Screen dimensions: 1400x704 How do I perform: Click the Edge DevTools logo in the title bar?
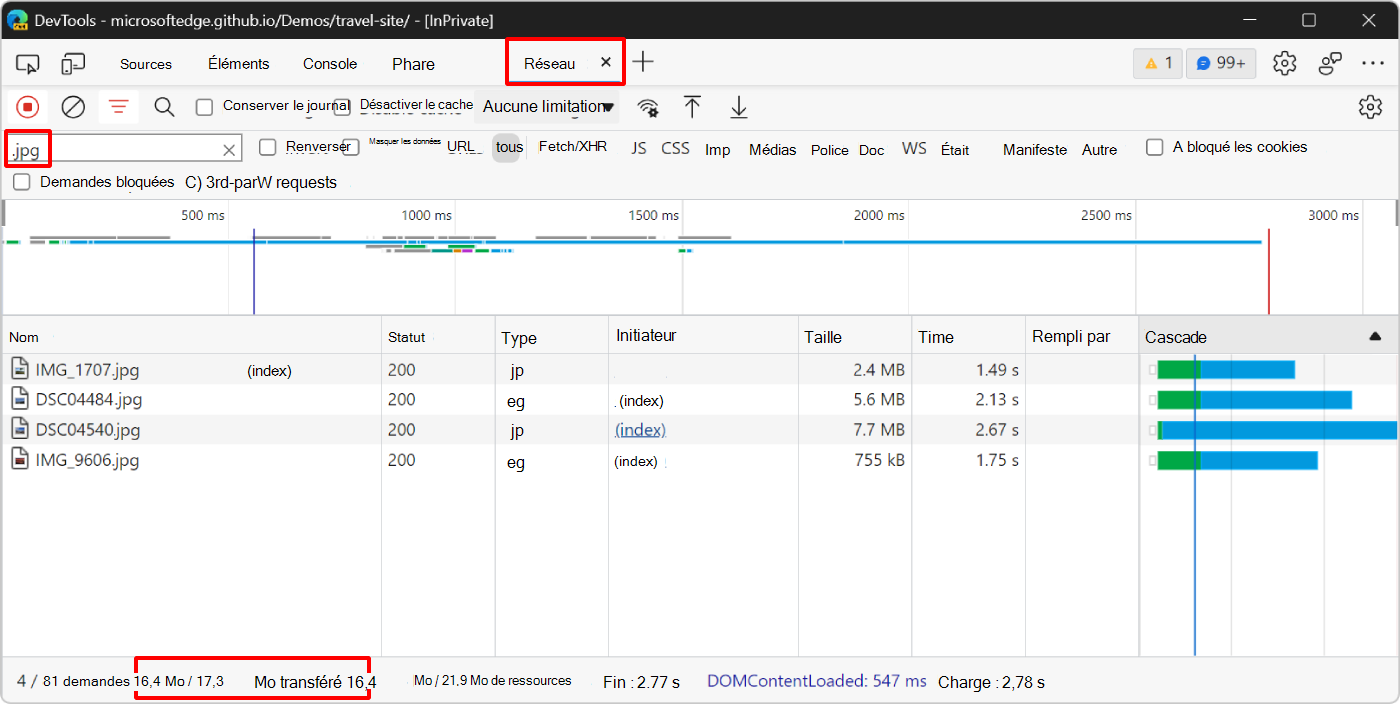coord(17,20)
